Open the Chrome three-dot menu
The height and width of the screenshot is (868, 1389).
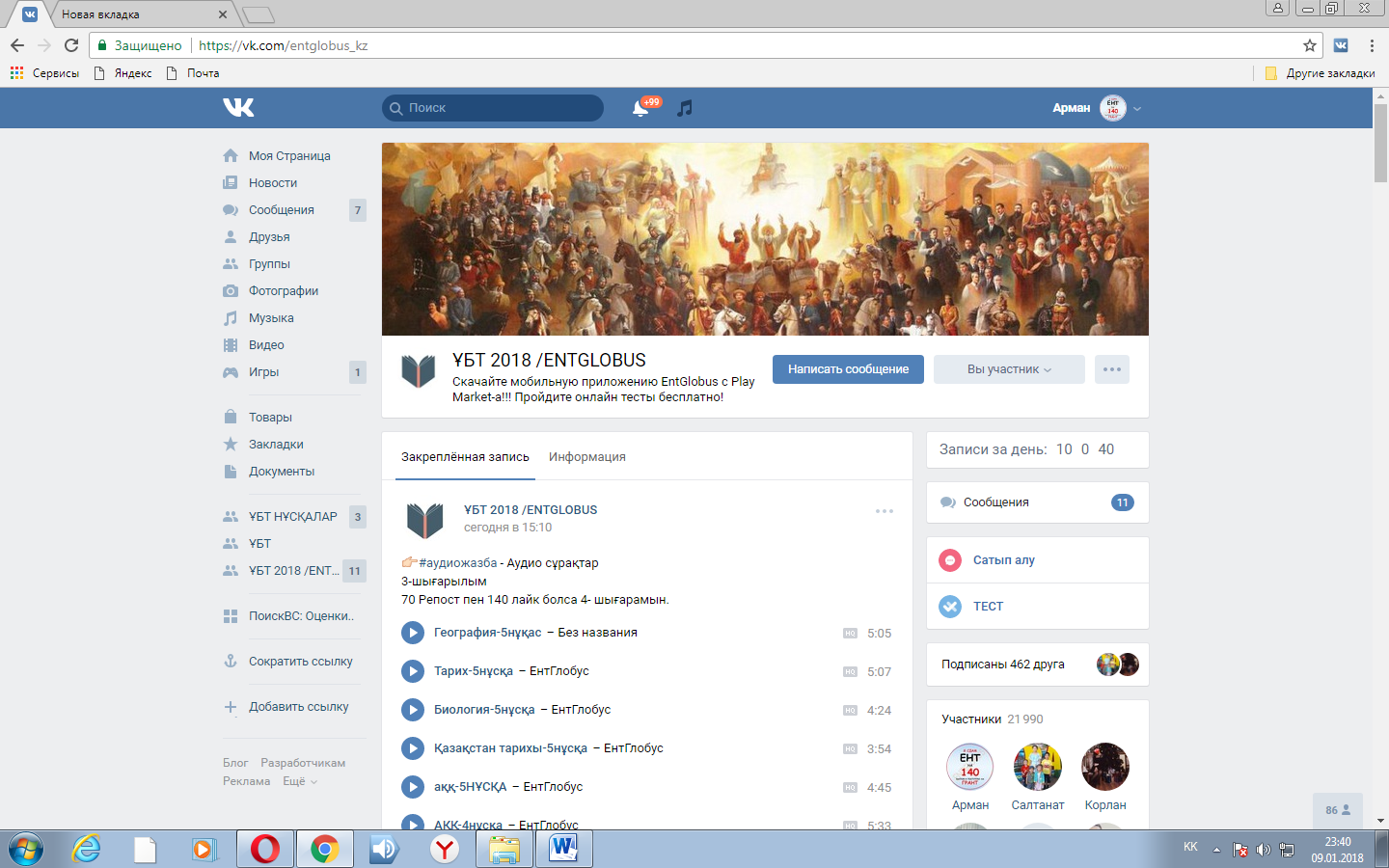pyautogui.click(x=1372, y=45)
